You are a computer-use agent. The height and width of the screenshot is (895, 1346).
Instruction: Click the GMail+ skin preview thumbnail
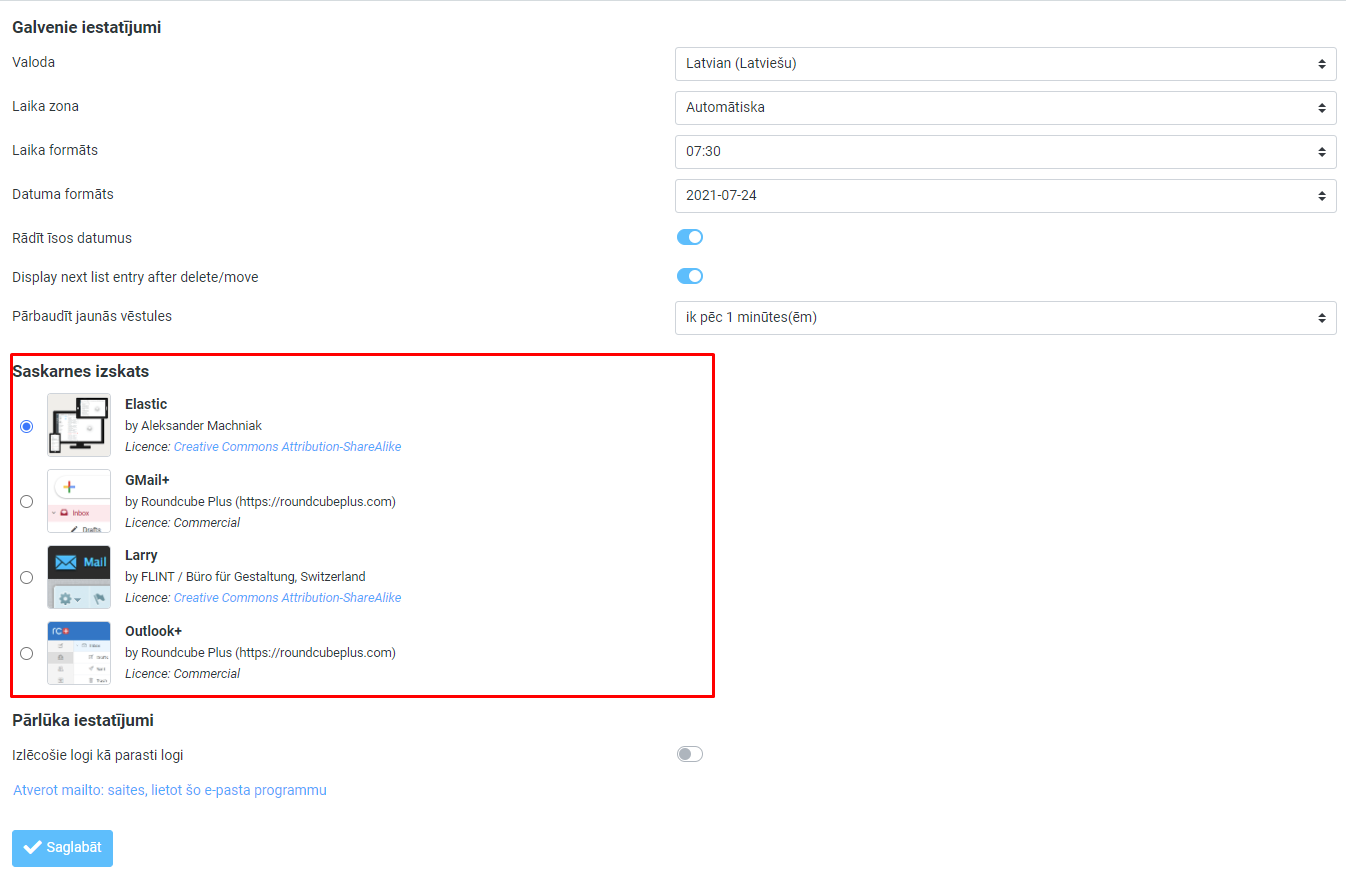tap(79, 501)
